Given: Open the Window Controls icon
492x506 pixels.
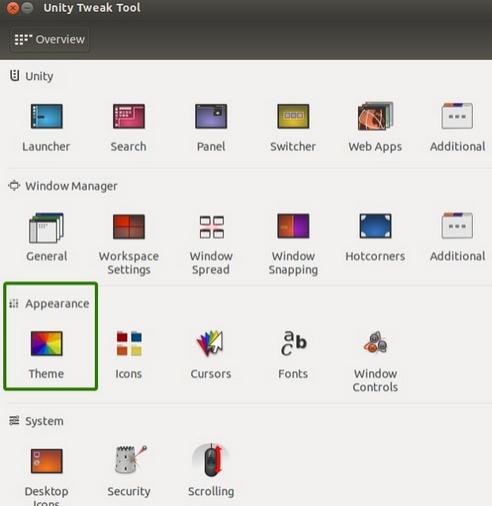Looking at the screenshot, I should pos(376,342).
